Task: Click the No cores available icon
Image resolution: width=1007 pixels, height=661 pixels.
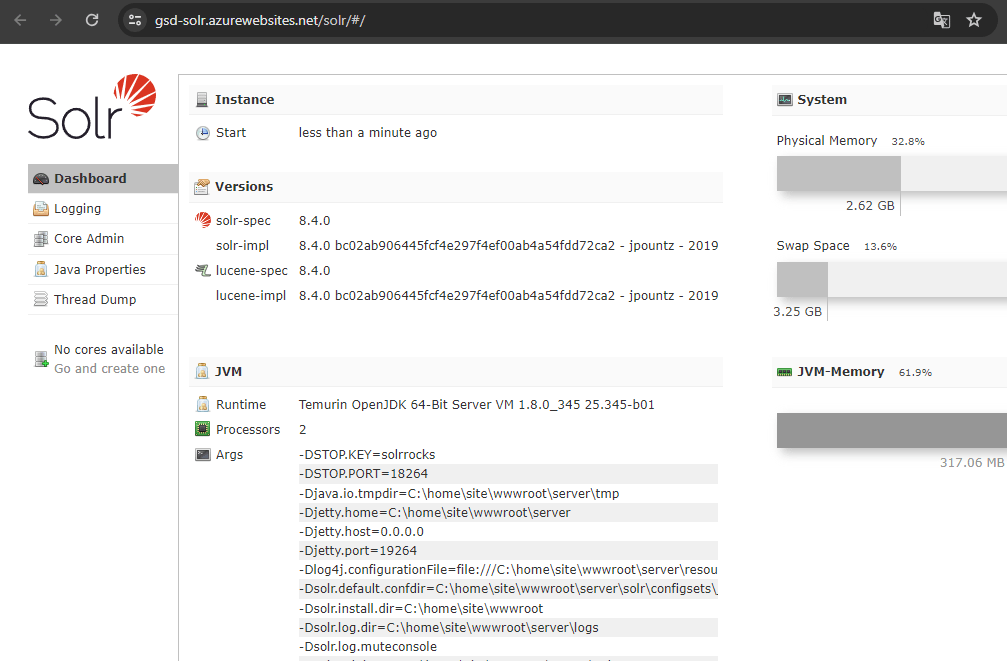Action: [41, 359]
